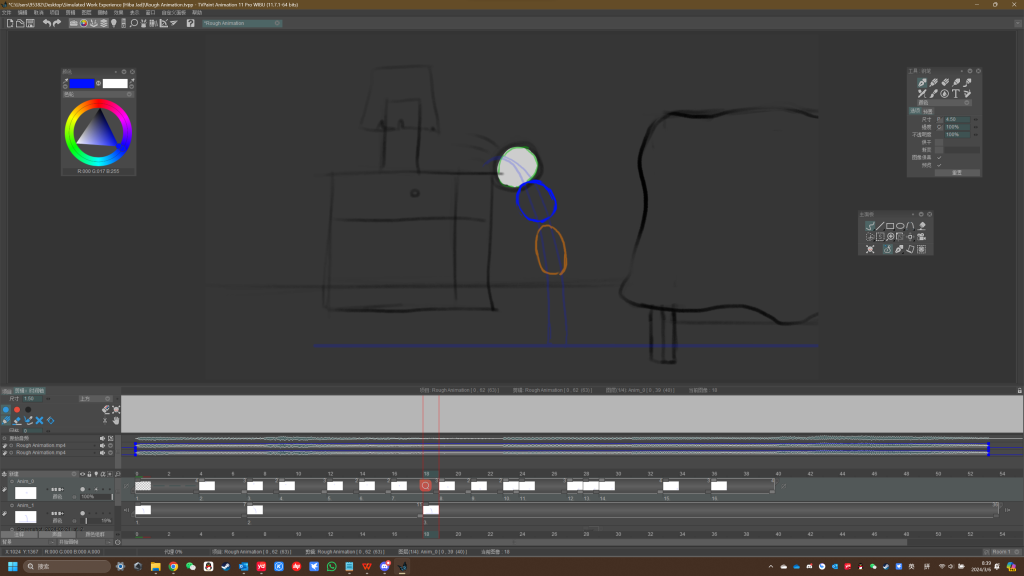
Task: Click the blue X clear icon
Action: click(x=39, y=420)
